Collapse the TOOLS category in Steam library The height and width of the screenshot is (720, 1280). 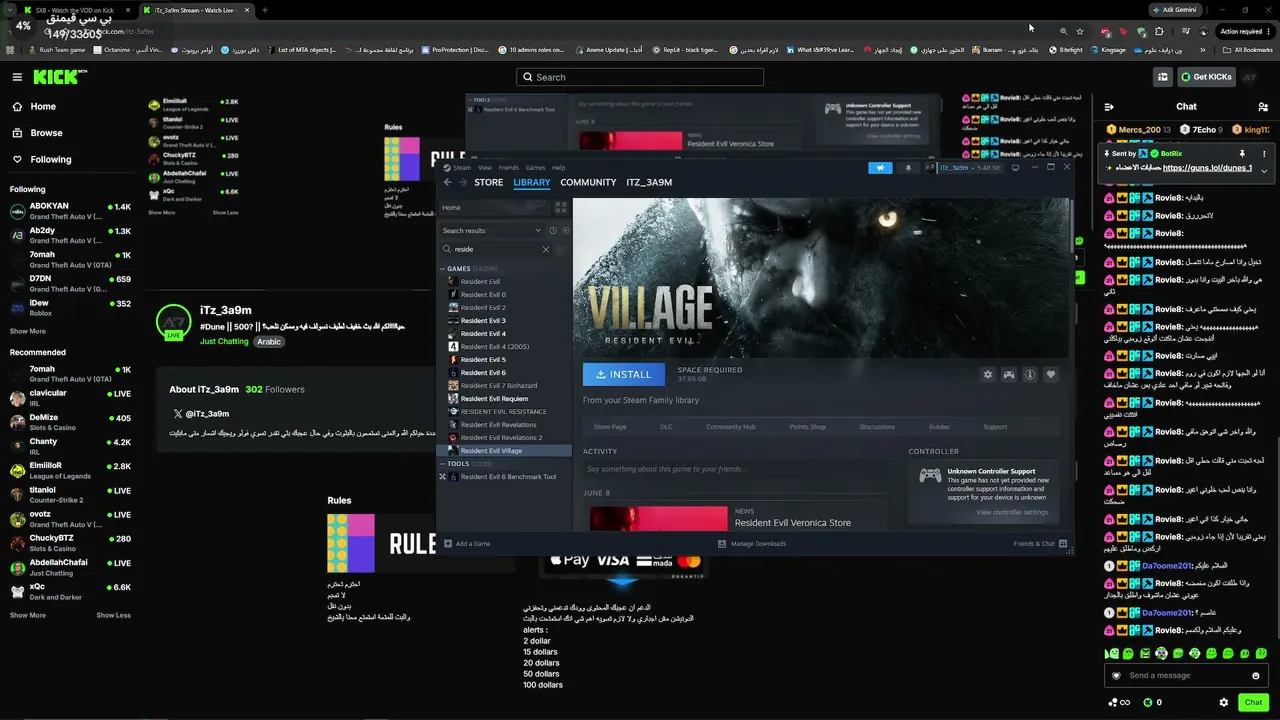(x=442, y=464)
